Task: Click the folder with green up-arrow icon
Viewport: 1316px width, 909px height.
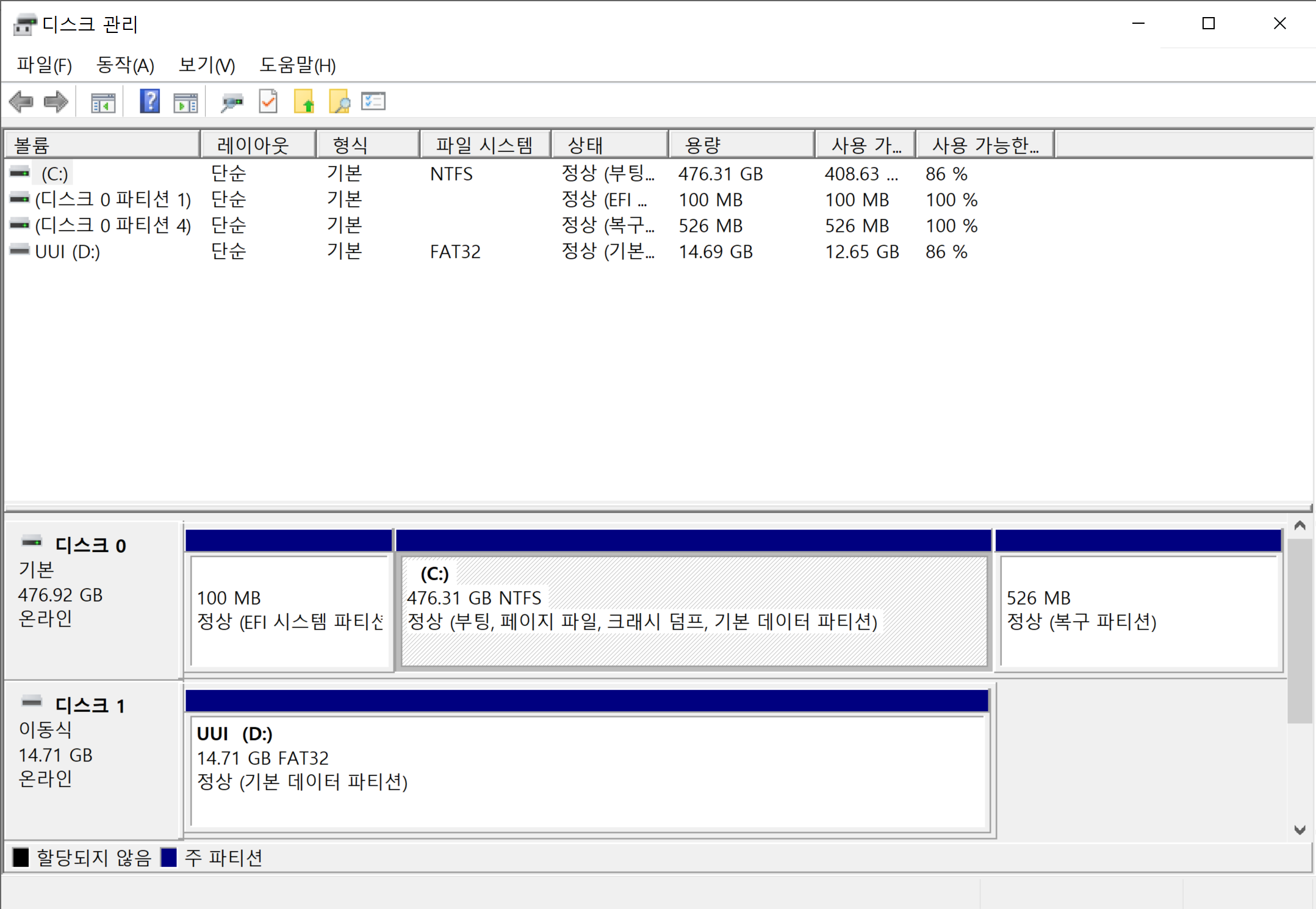Action: point(304,102)
